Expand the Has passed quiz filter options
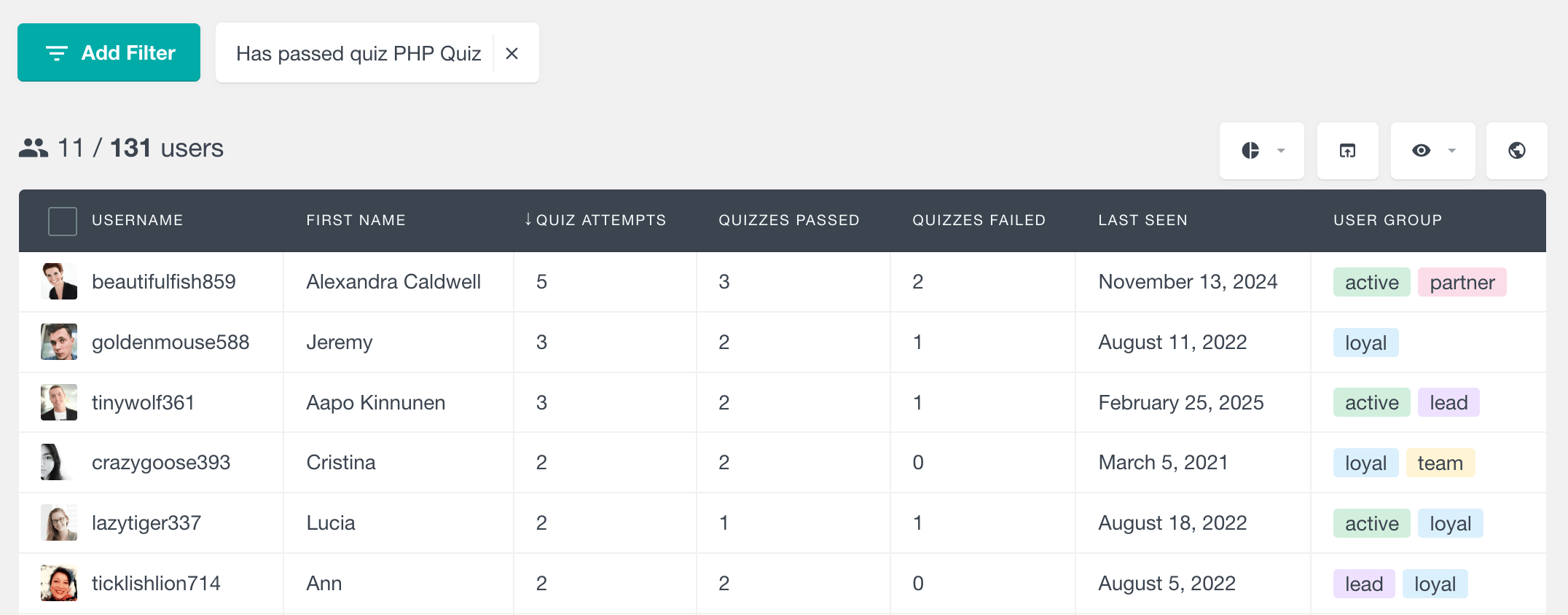 [357, 52]
